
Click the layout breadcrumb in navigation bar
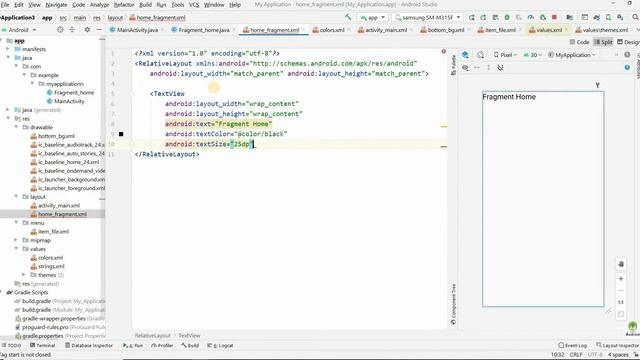tap(115, 18)
